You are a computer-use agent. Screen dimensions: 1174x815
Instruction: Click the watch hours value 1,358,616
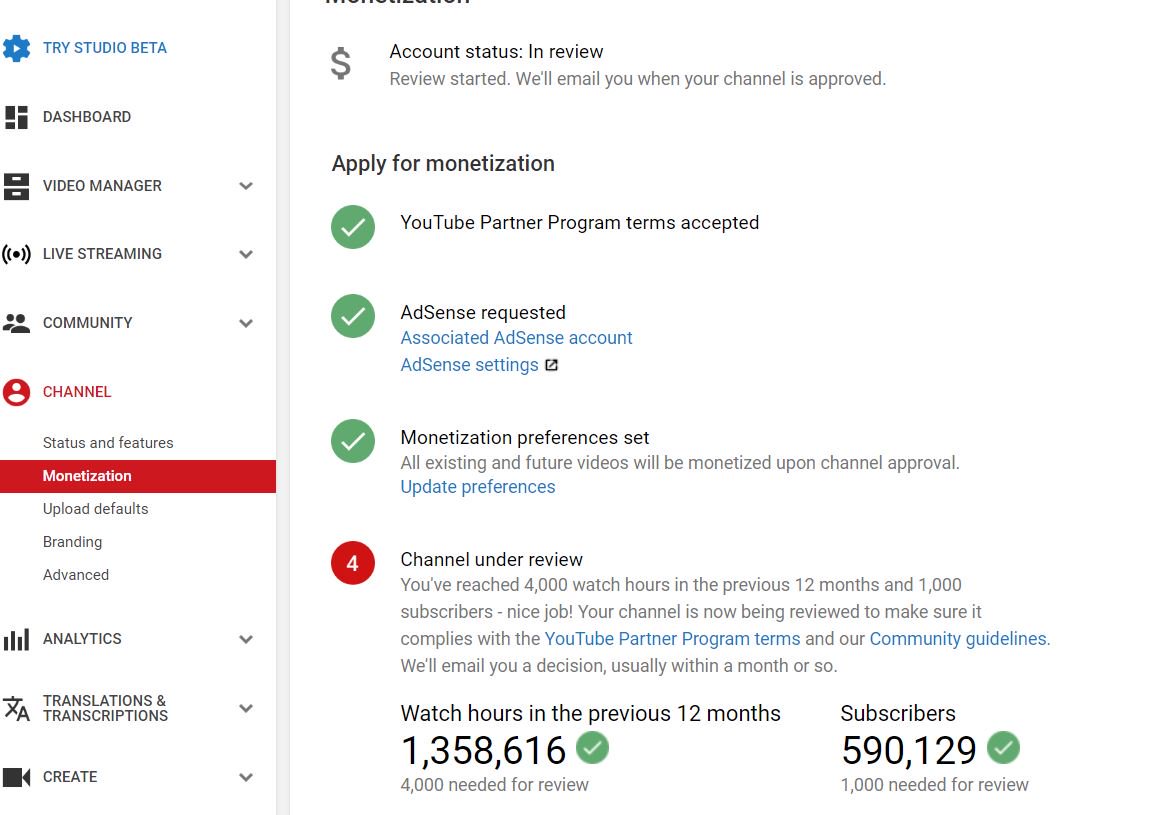pyautogui.click(x=484, y=750)
